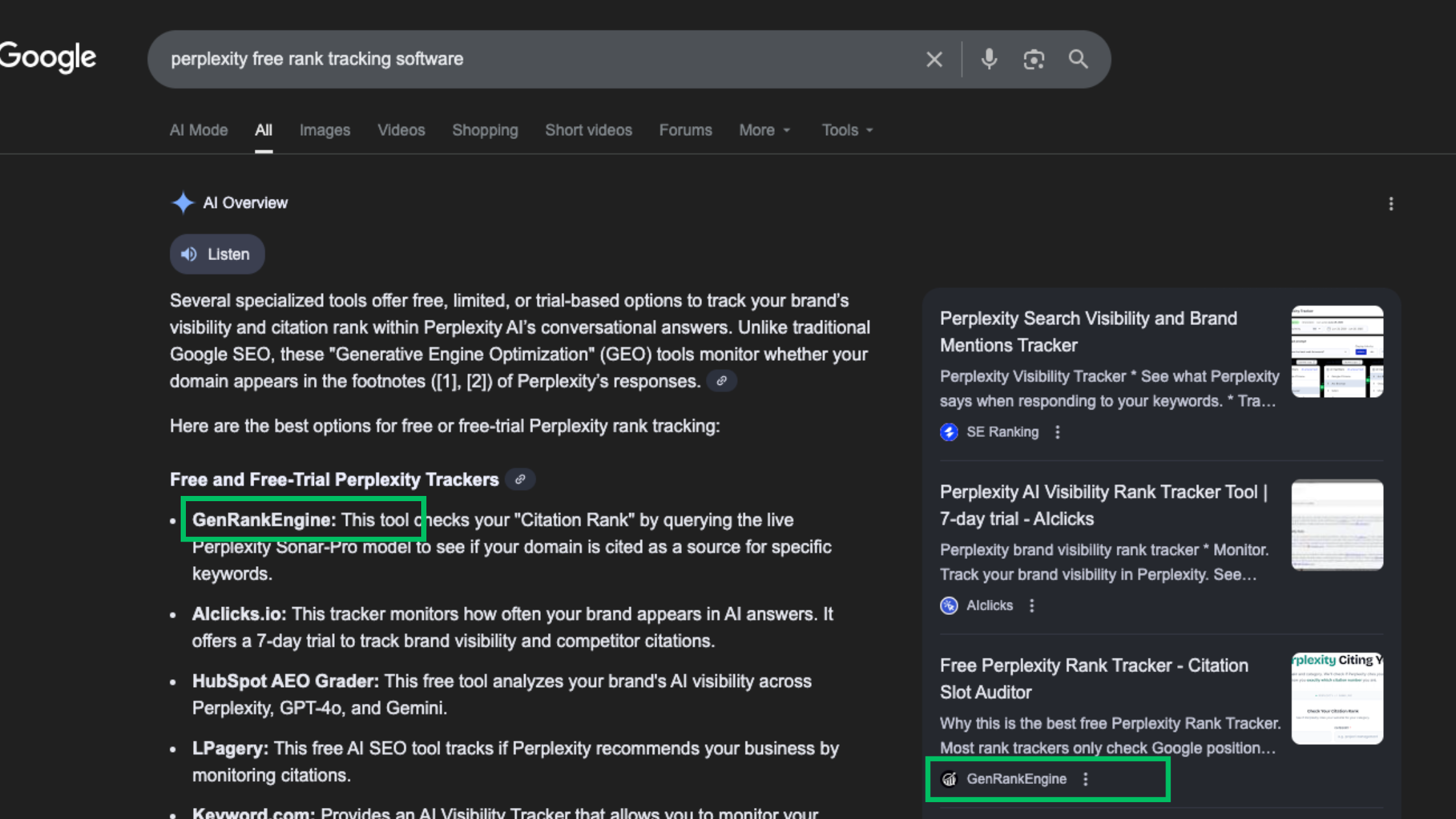
Task: Start a voice search with the microphone icon
Action: (x=988, y=59)
